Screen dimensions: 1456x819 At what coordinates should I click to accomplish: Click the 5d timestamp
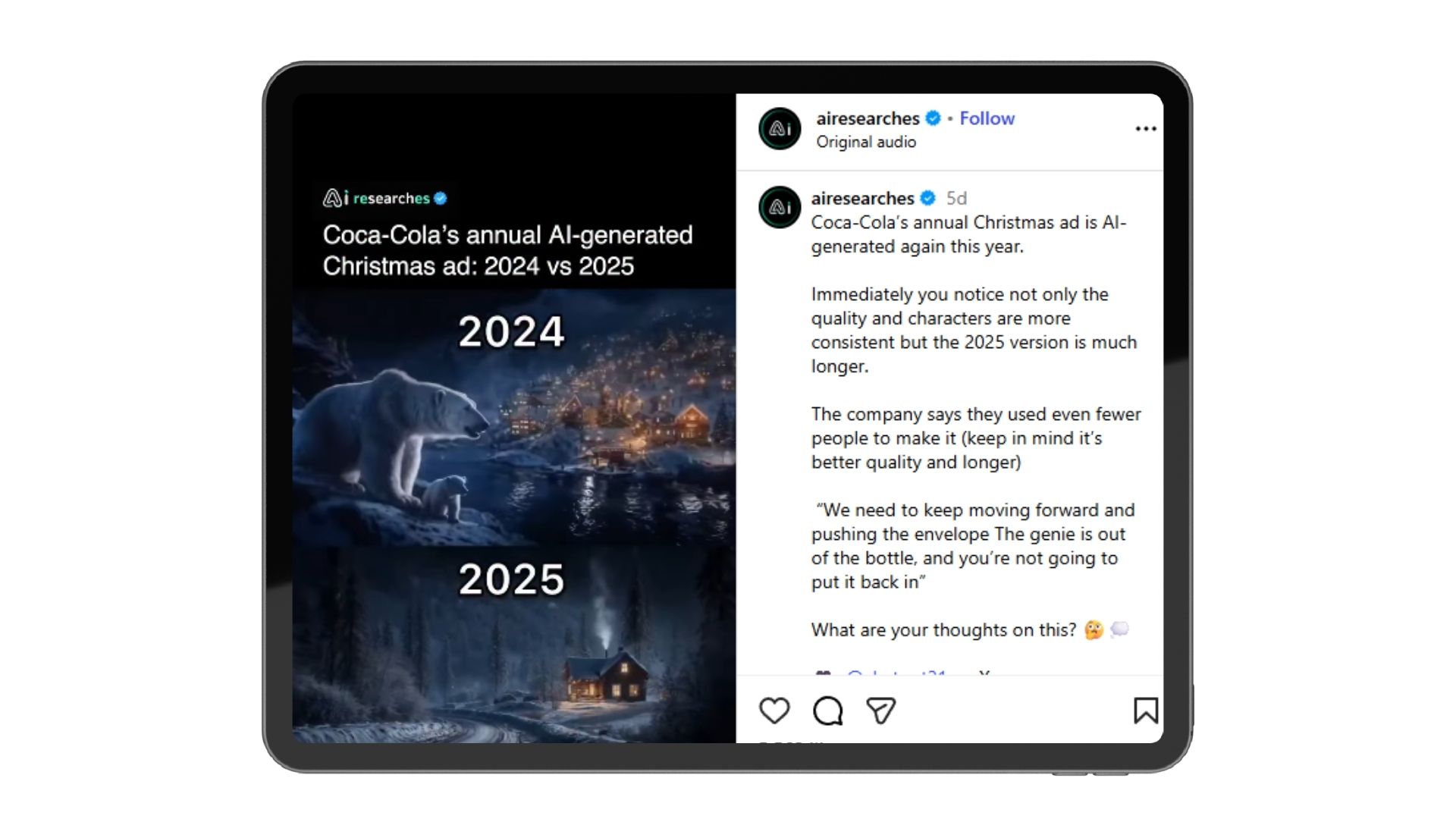(x=956, y=198)
